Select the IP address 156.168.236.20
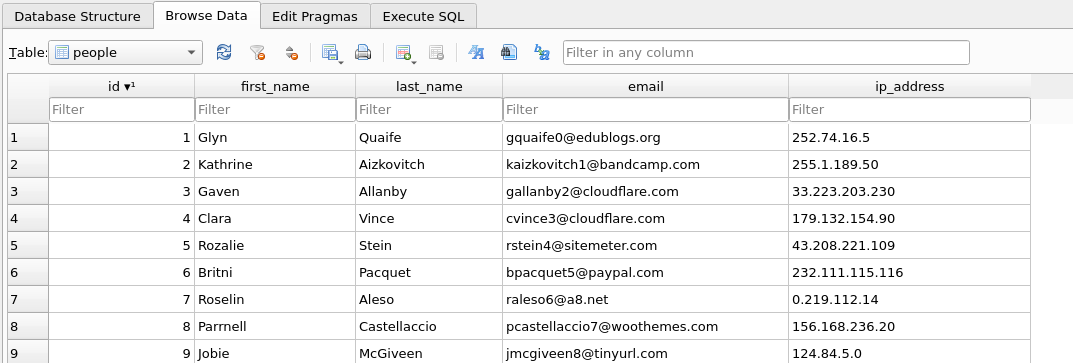The width and height of the screenshot is (1073, 363). [910, 327]
